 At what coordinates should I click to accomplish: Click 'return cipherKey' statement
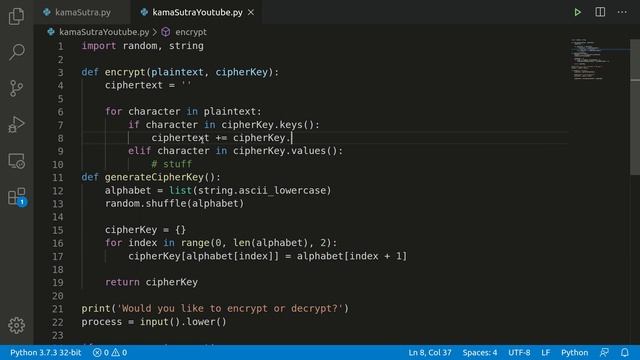click(151, 282)
